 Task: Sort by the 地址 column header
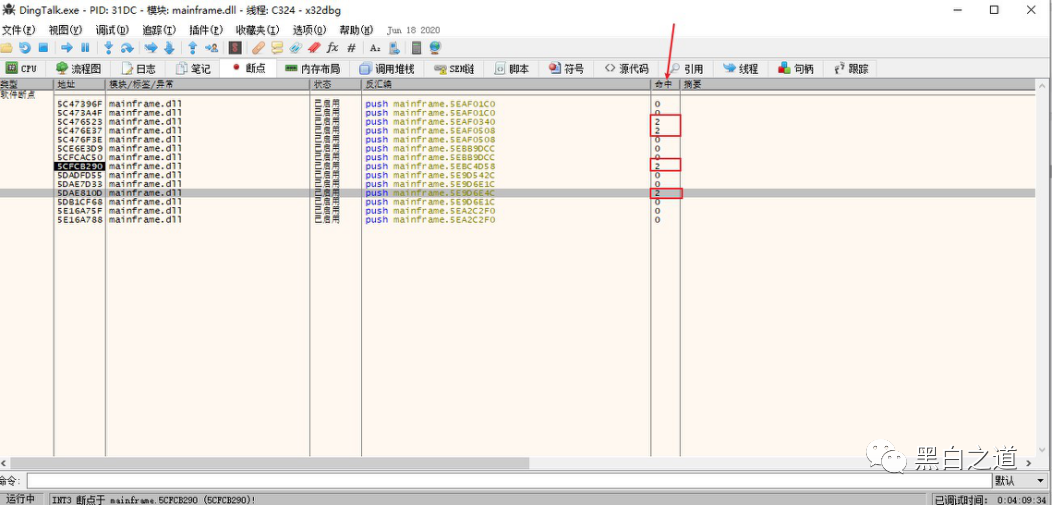80,84
